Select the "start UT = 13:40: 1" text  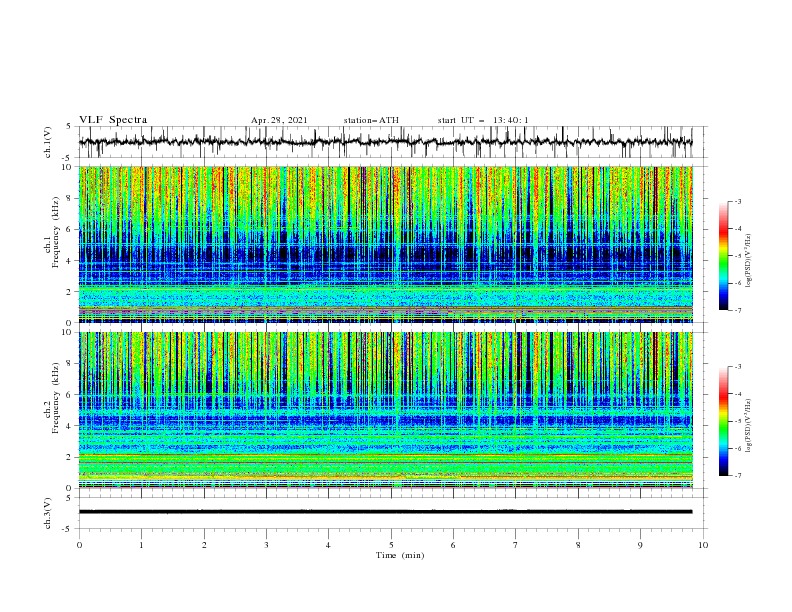click(483, 120)
